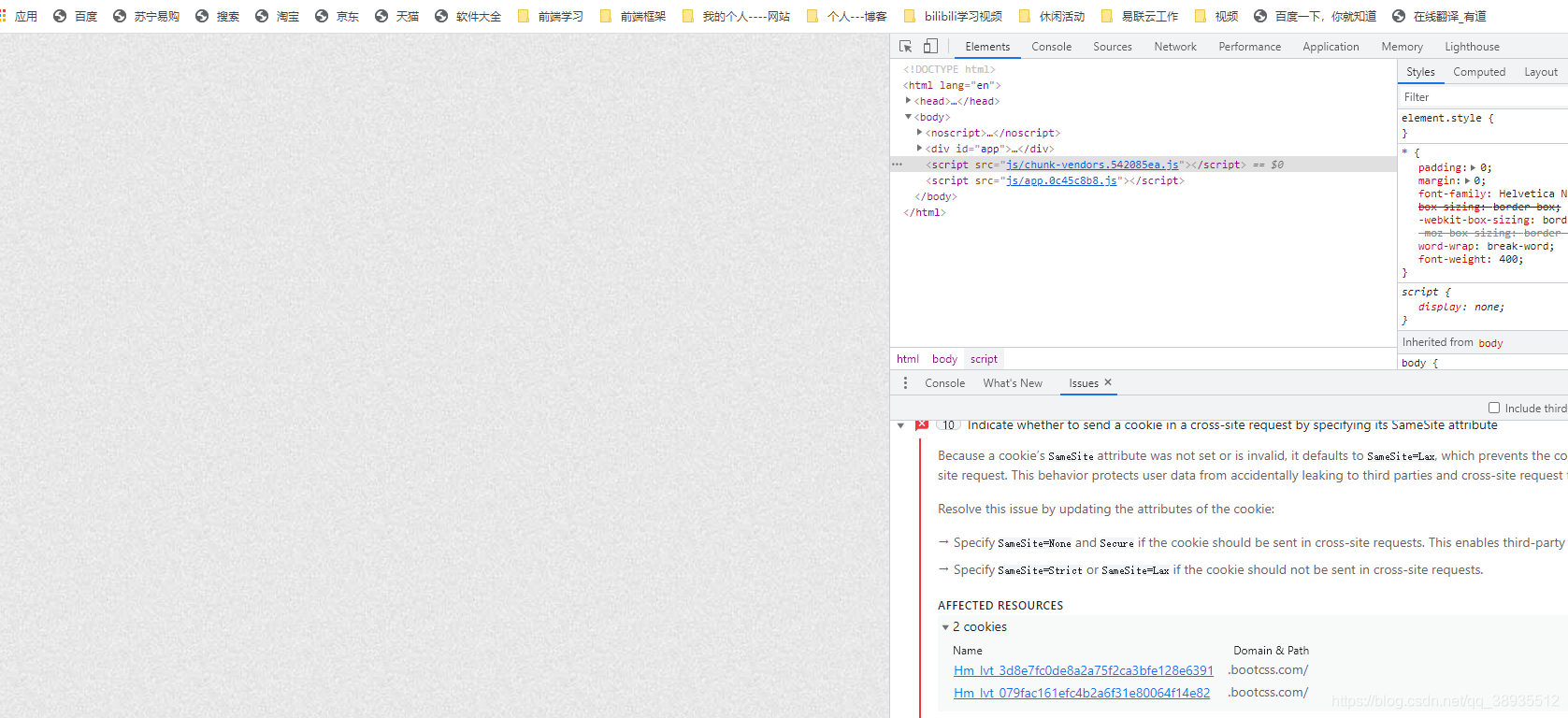Viewport: 1568px width, 718px height.
Task: Open the drawer's three-dot menu
Action: pos(905,383)
